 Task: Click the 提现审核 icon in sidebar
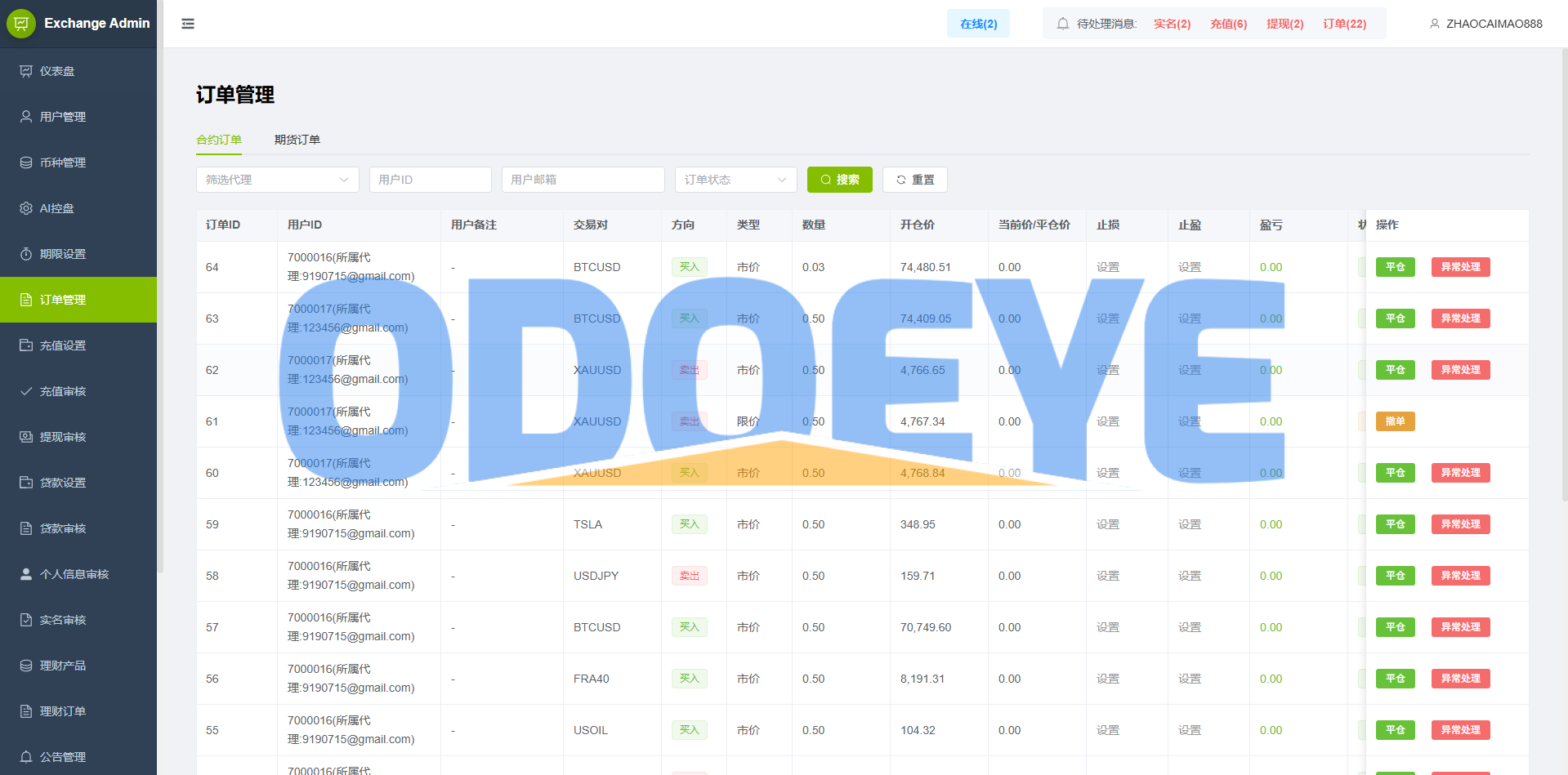(x=26, y=437)
